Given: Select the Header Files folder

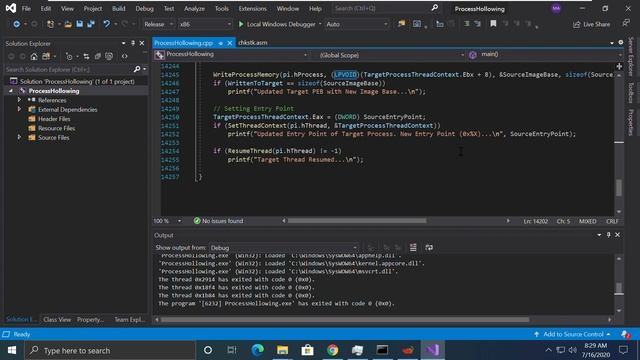Looking at the screenshot, I should pos(54,119).
